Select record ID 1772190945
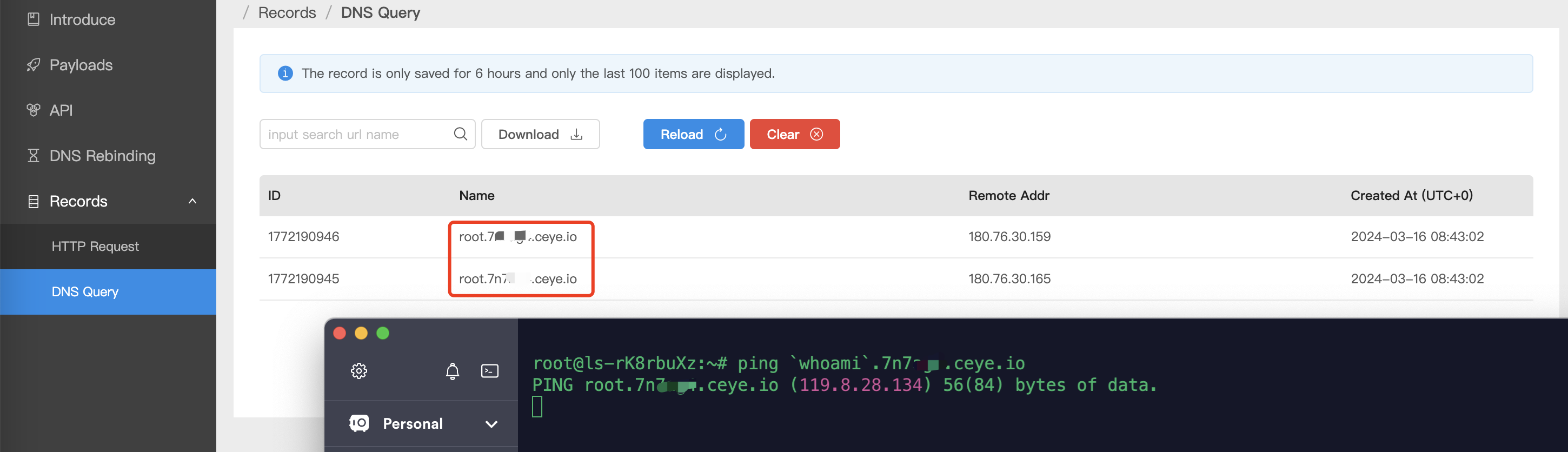 [x=303, y=278]
